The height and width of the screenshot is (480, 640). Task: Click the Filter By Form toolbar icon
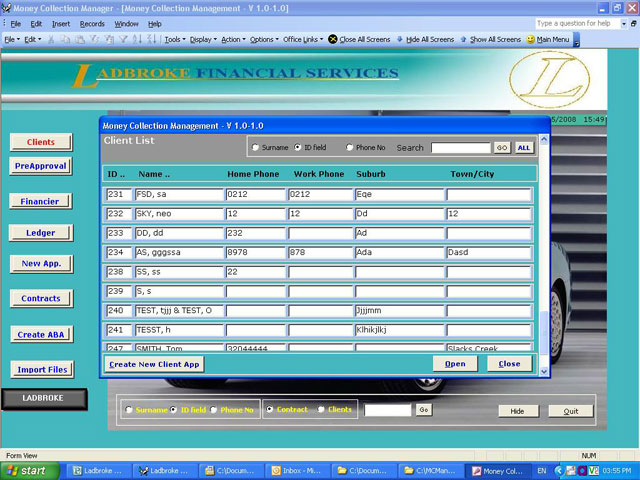click(x=109, y=40)
